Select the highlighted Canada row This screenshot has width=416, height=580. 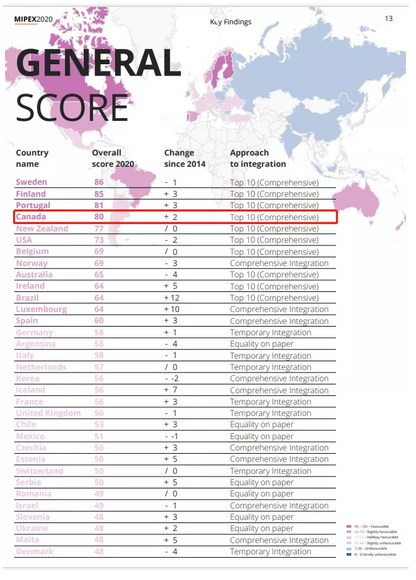175,217
